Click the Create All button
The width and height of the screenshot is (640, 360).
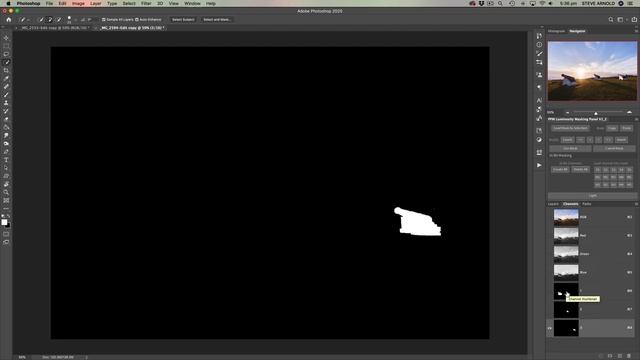[560, 169]
